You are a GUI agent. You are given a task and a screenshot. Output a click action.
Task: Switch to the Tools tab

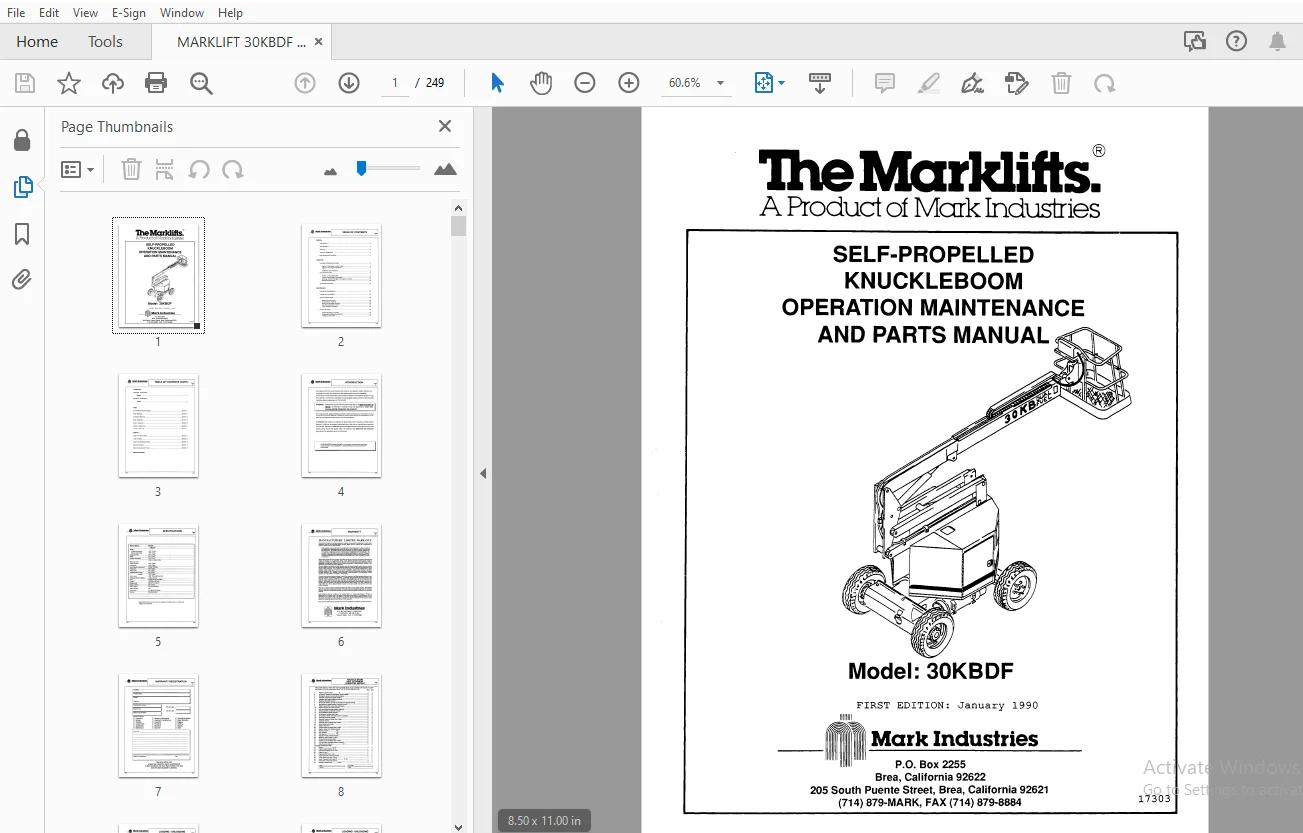pyautogui.click(x=105, y=42)
